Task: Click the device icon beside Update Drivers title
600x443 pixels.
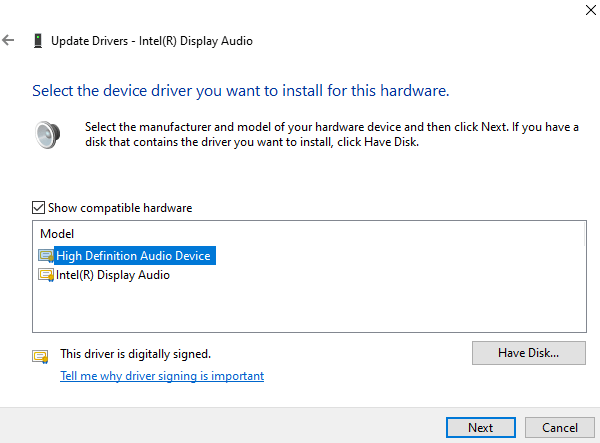Action: coord(38,41)
